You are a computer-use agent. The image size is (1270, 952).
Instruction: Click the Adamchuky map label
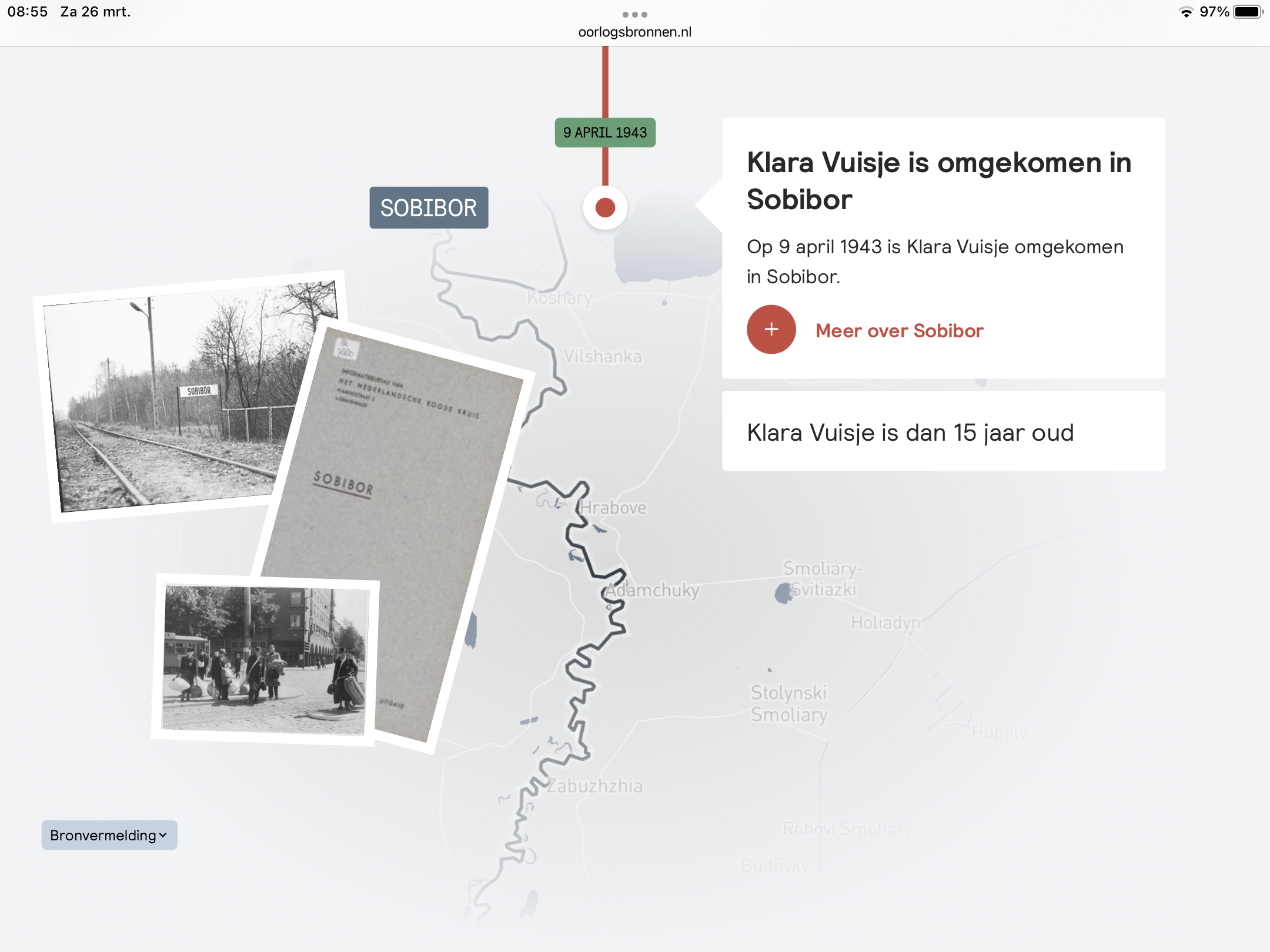(x=652, y=590)
